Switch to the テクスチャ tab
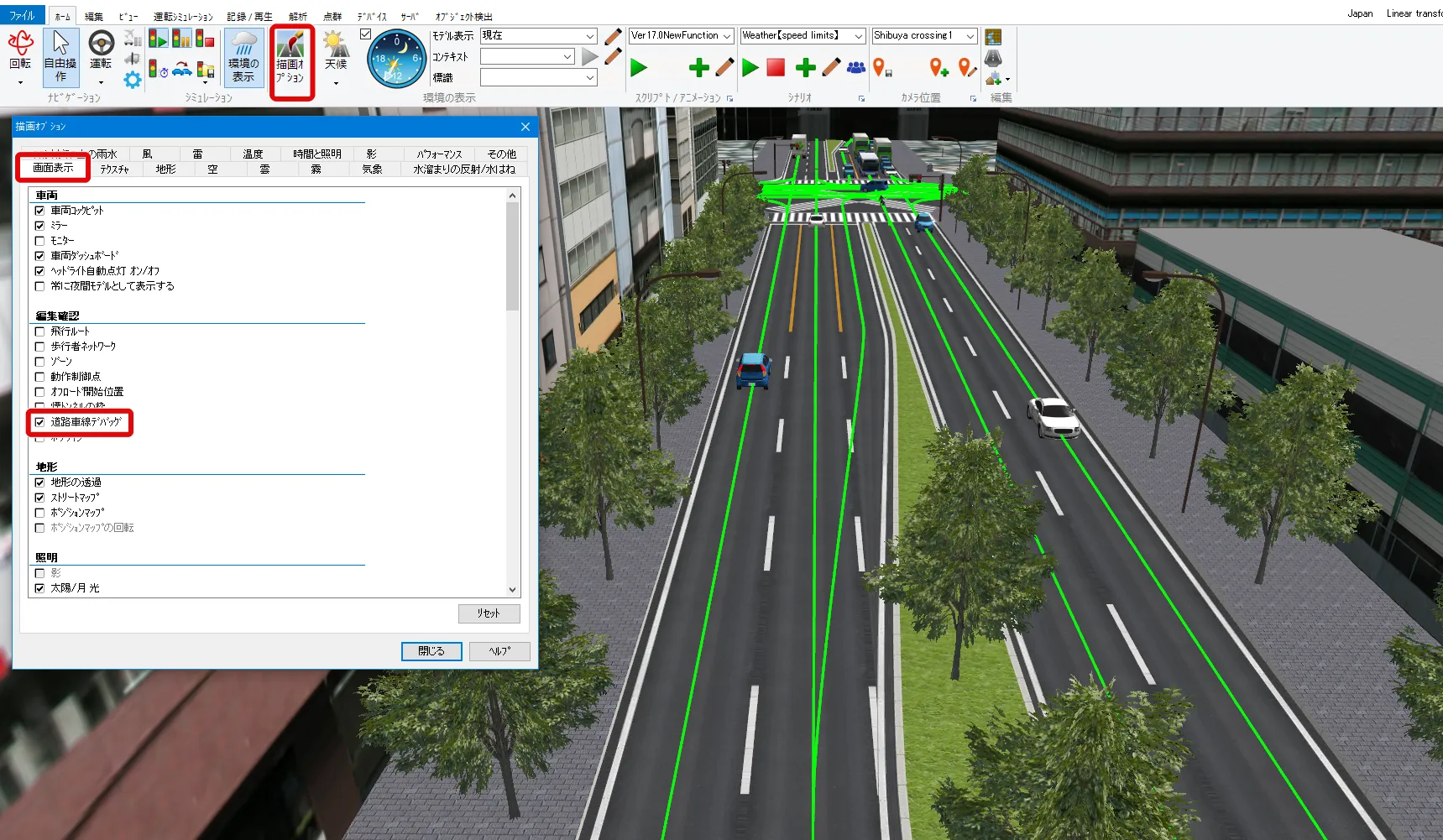1443x840 pixels. pos(114,170)
